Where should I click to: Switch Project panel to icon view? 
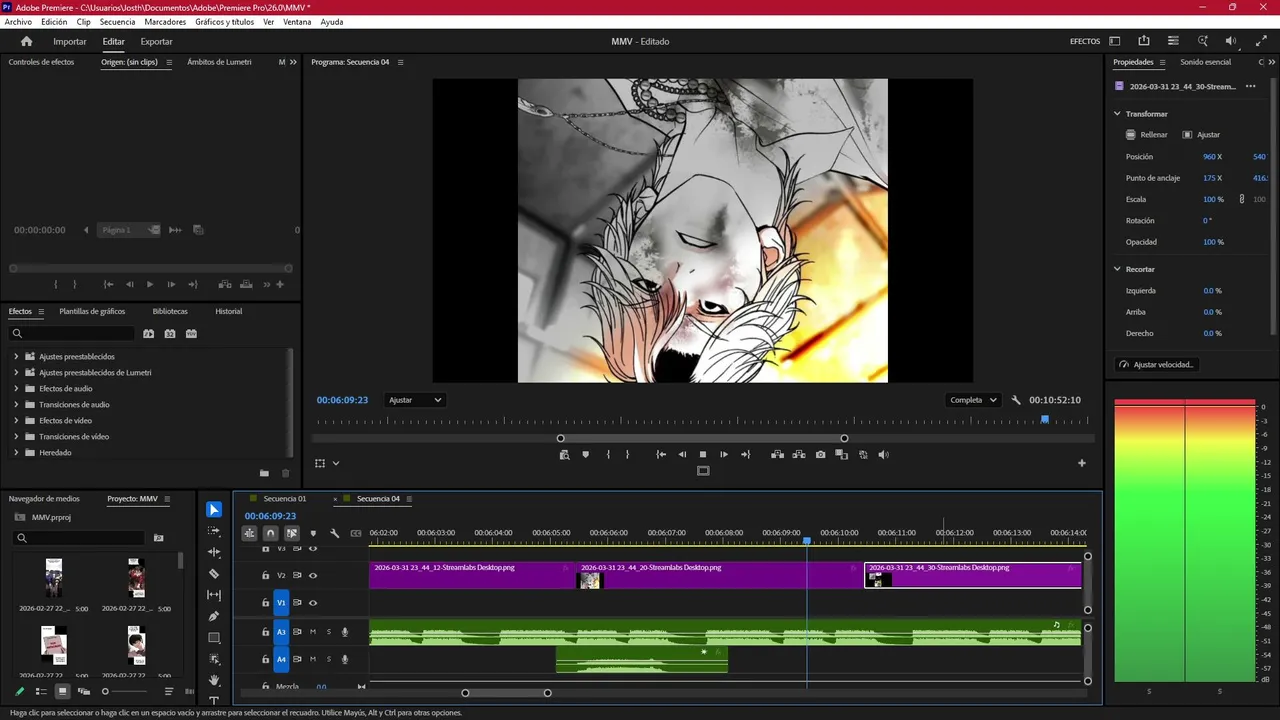62,691
